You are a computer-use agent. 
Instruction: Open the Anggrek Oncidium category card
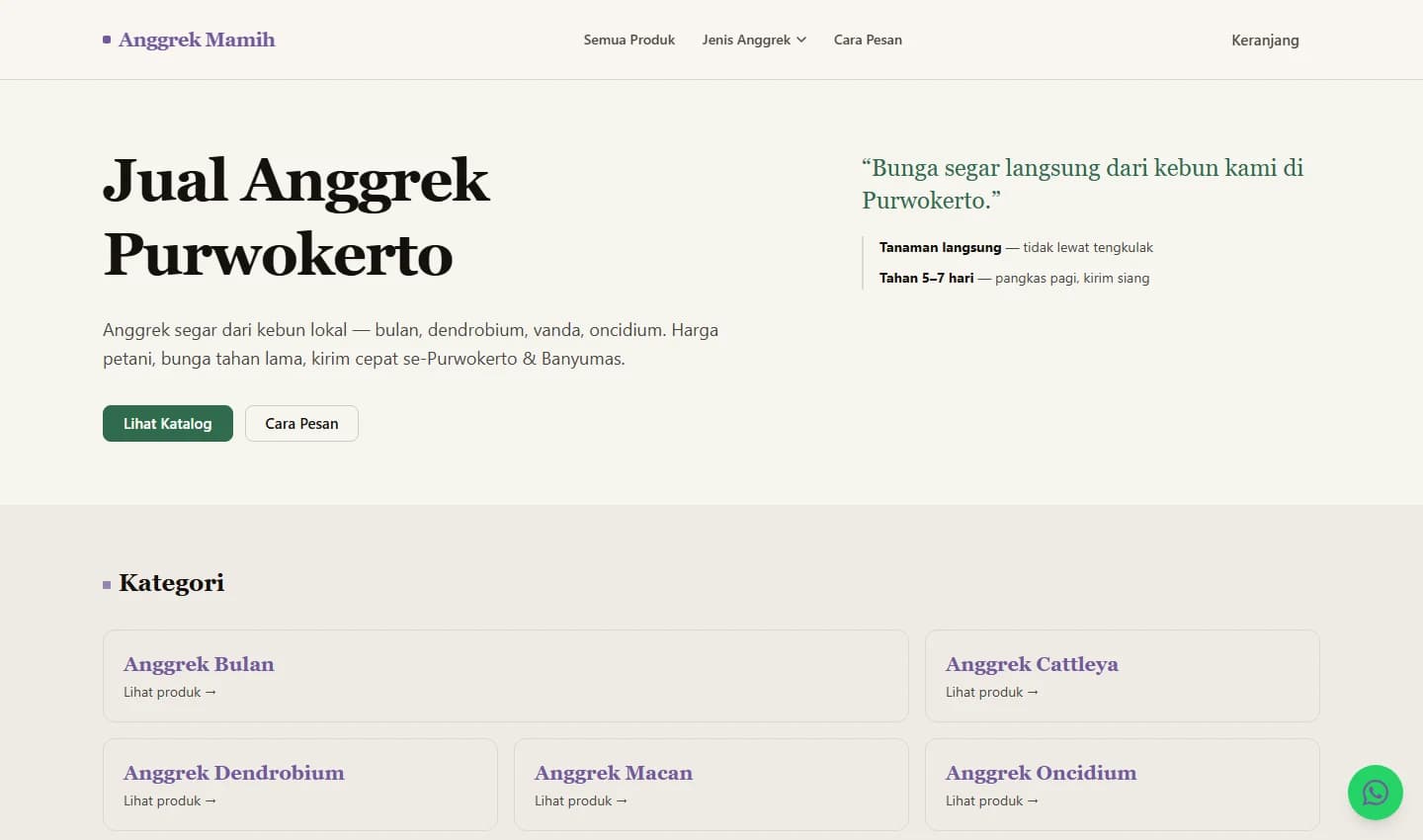pos(1122,785)
